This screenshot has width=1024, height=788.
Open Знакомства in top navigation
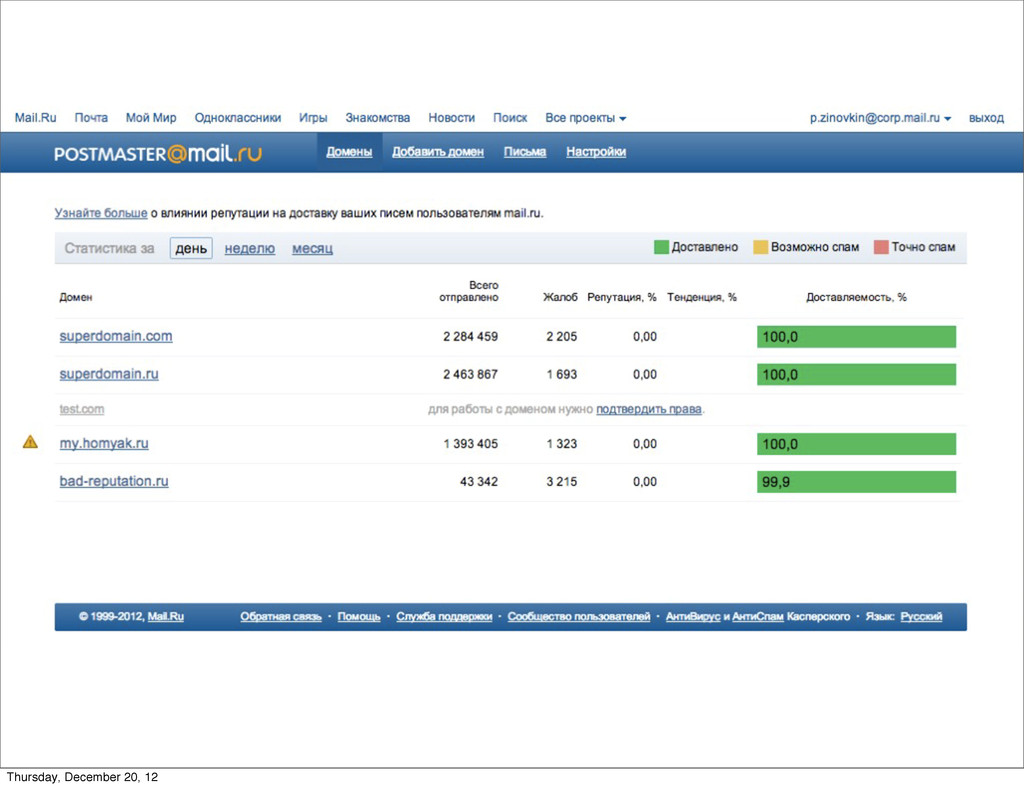377,118
